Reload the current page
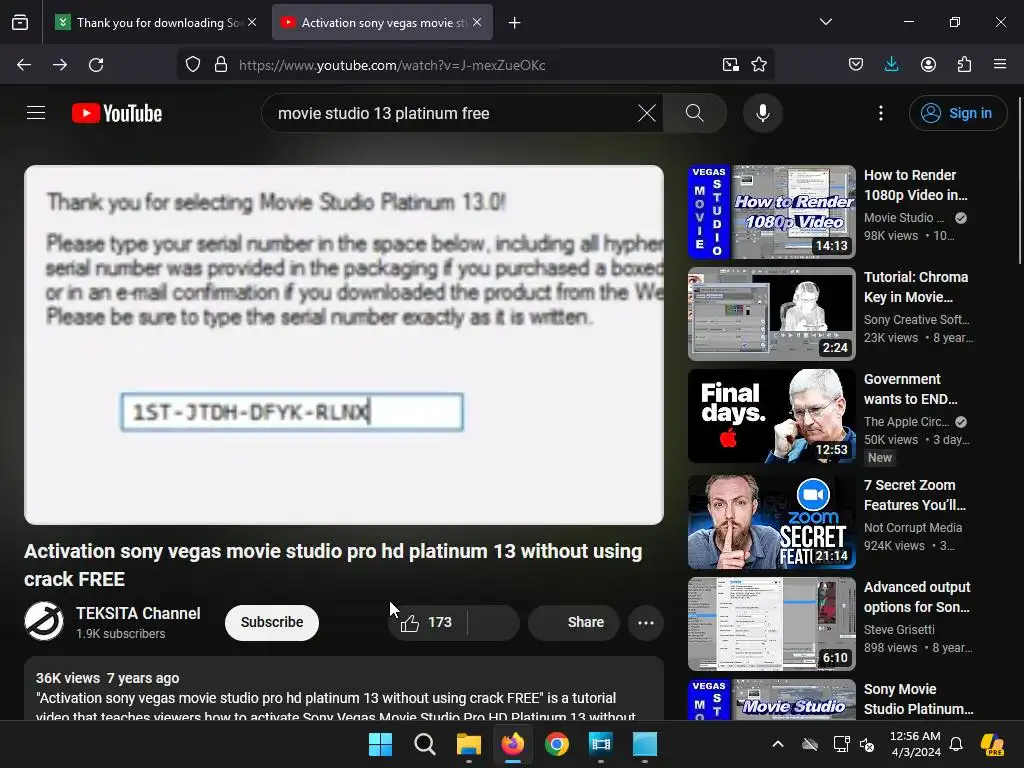Screen dimensions: 1024x768 click(x=96, y=65)
